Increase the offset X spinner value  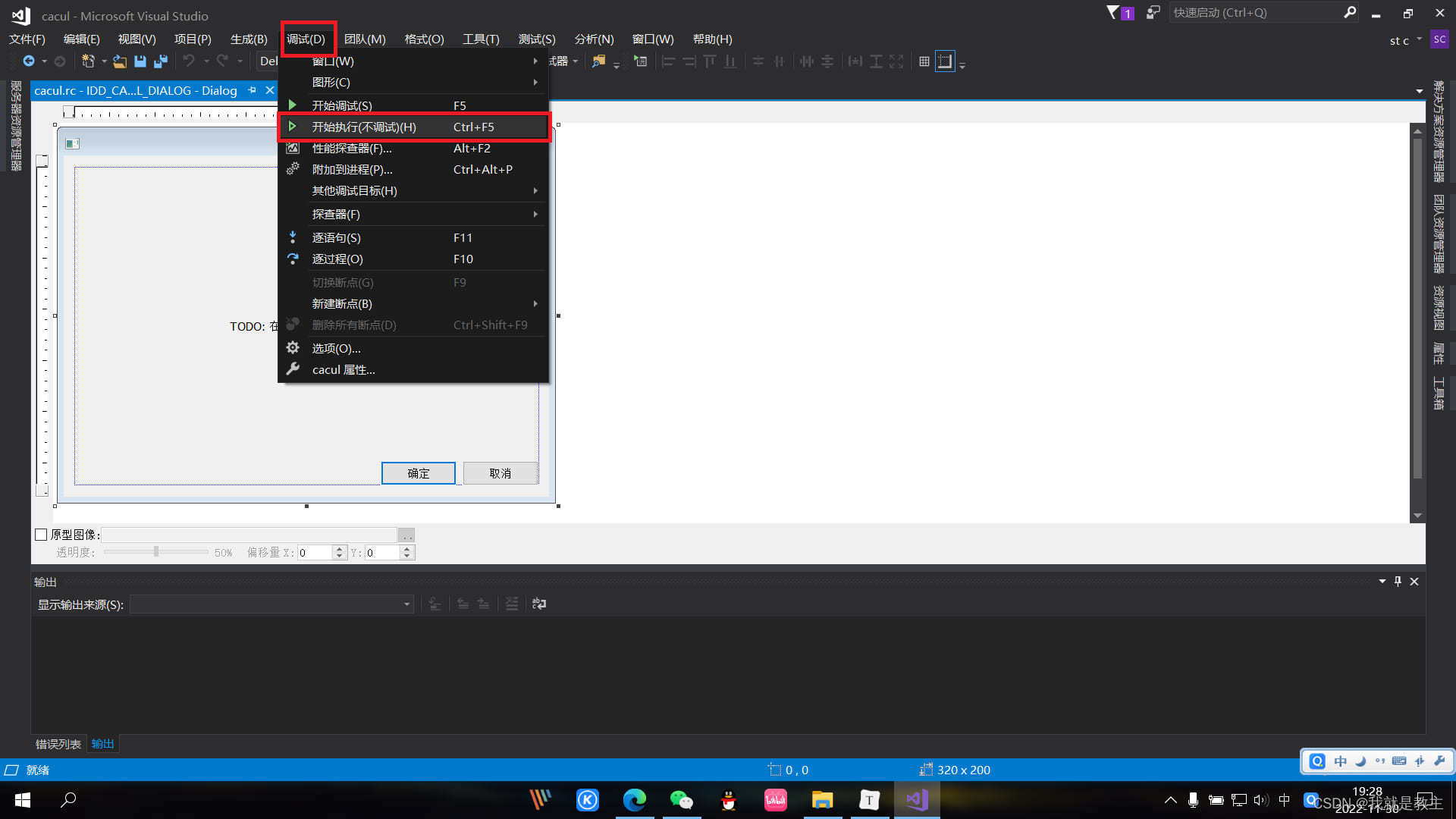point(340,549)
